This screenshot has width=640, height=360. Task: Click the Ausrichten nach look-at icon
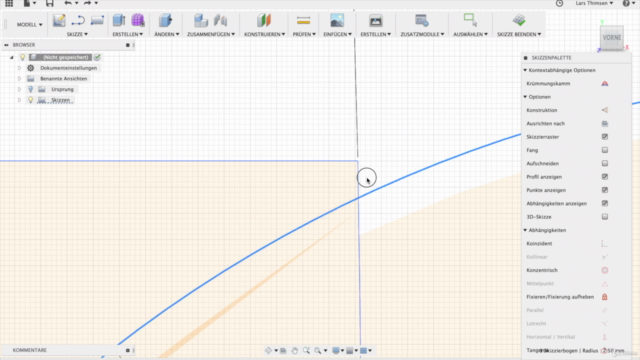[605, 123]
